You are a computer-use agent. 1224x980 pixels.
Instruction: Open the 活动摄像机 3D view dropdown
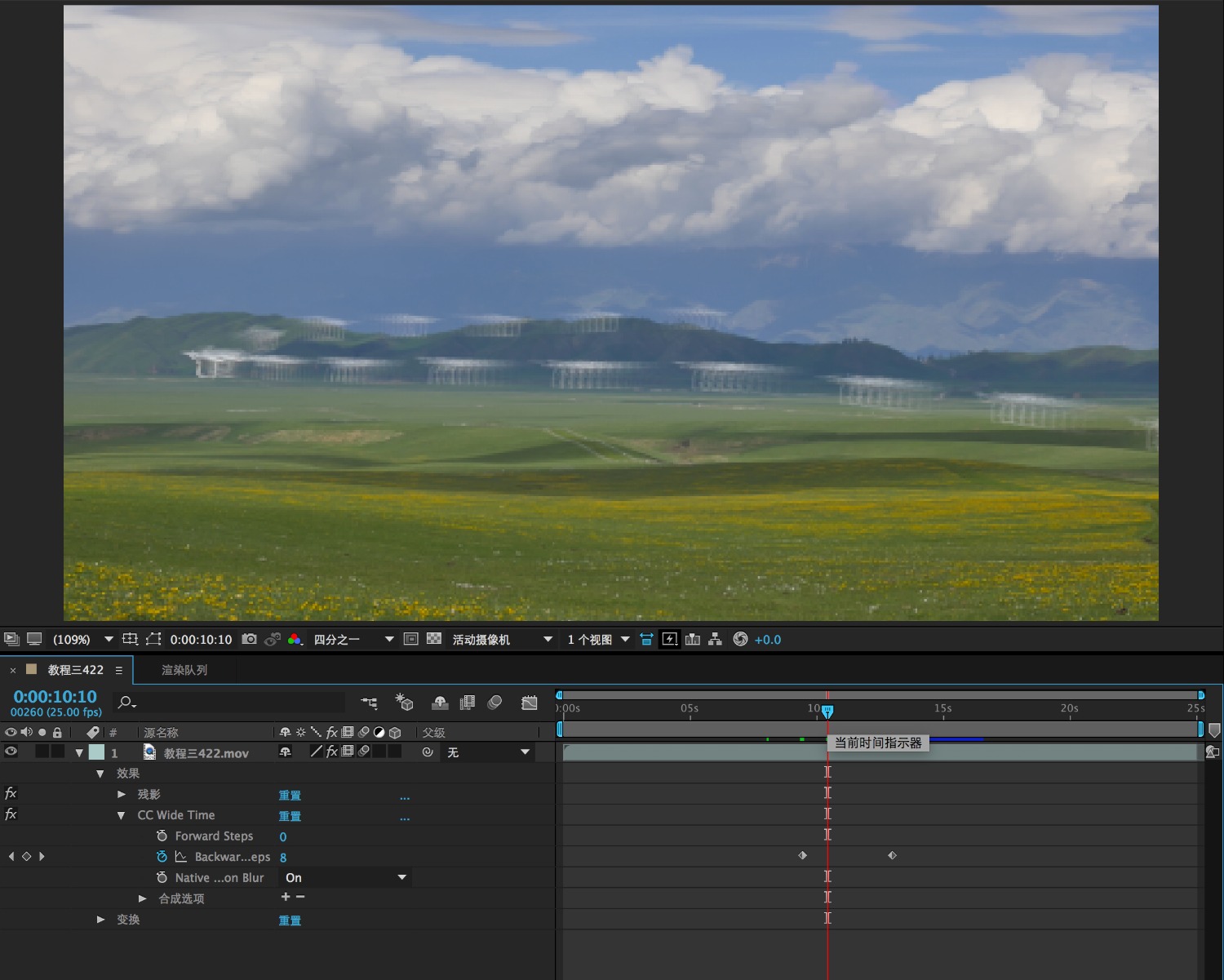[x=502, y=640]
